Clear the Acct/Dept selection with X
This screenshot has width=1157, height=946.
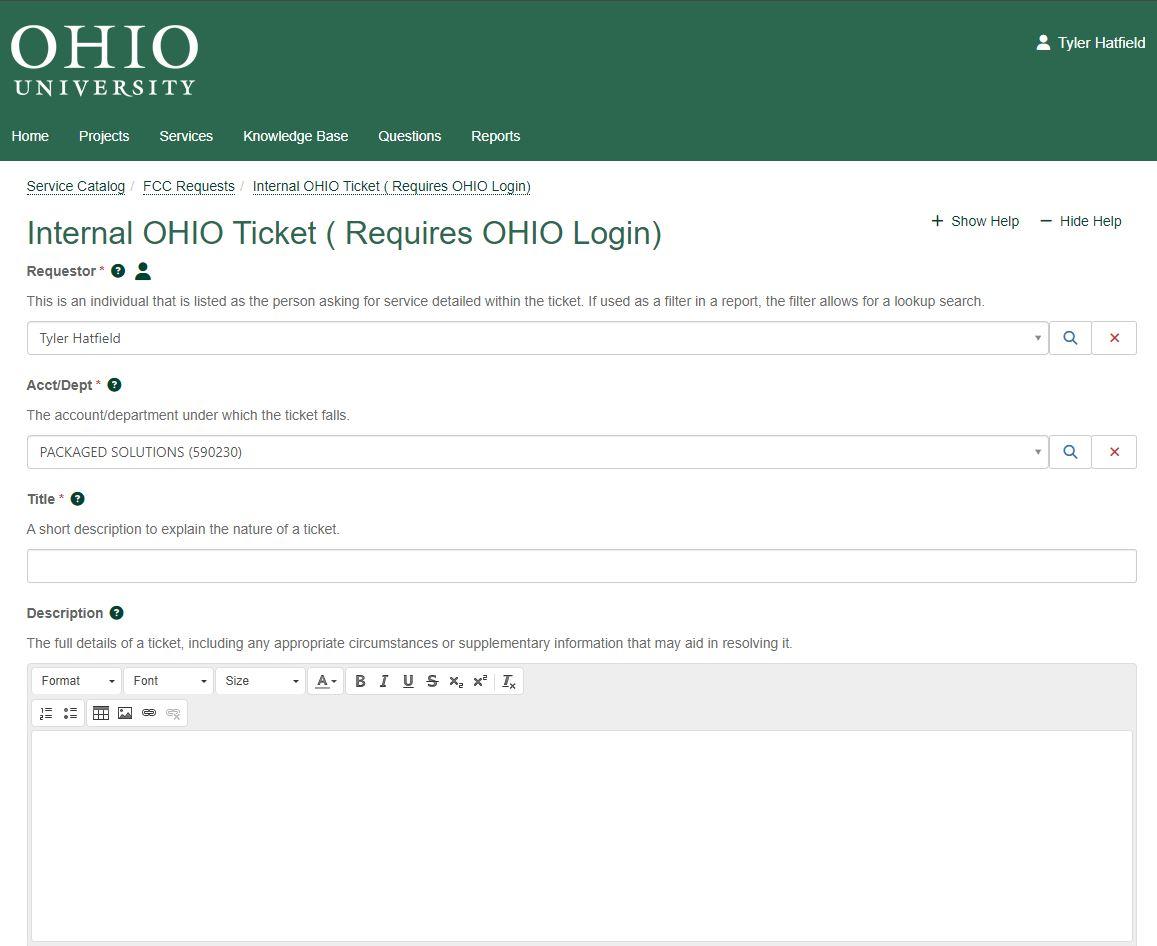[x=1114, y=452]
